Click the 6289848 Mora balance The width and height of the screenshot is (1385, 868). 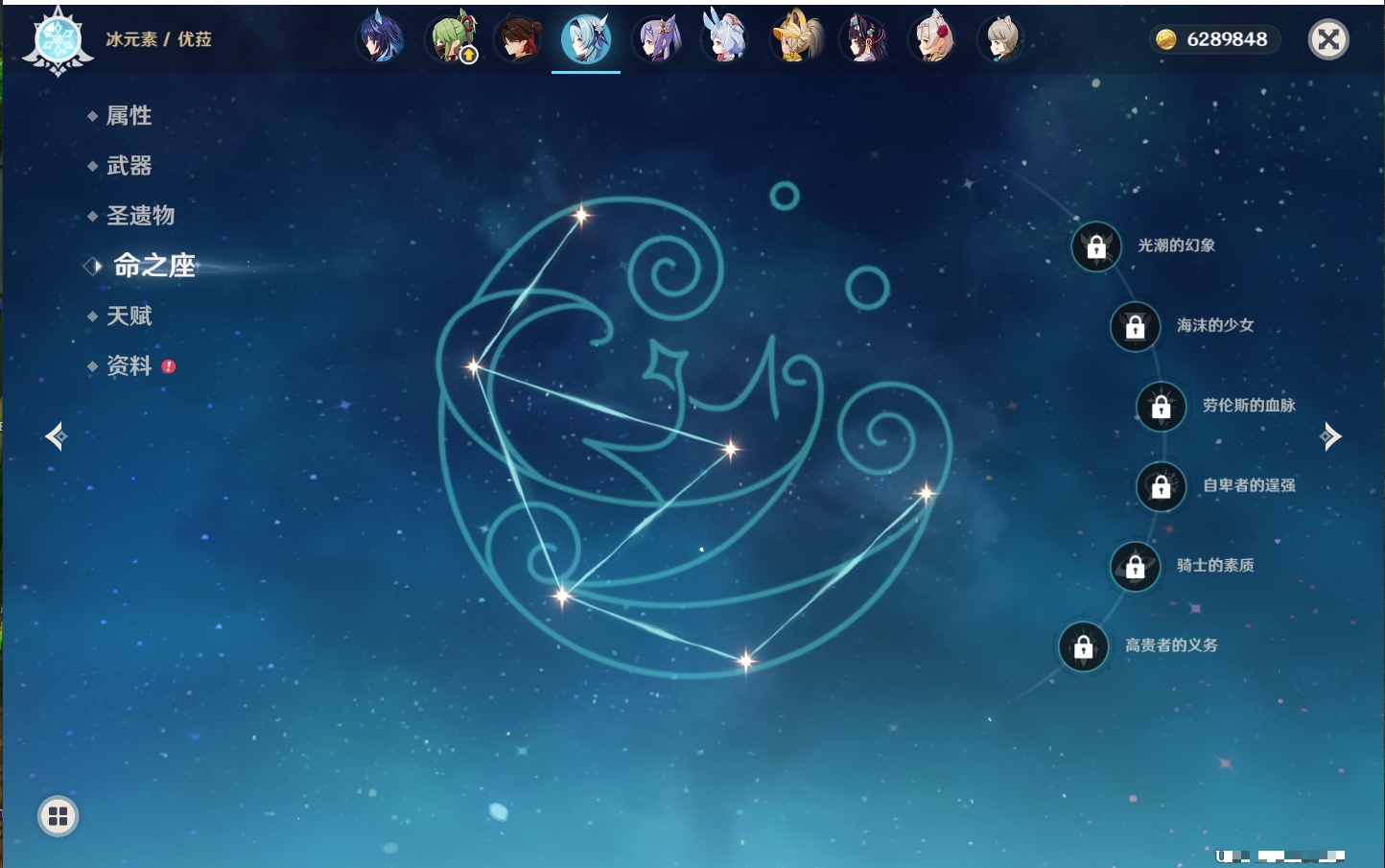point(1227,39)
